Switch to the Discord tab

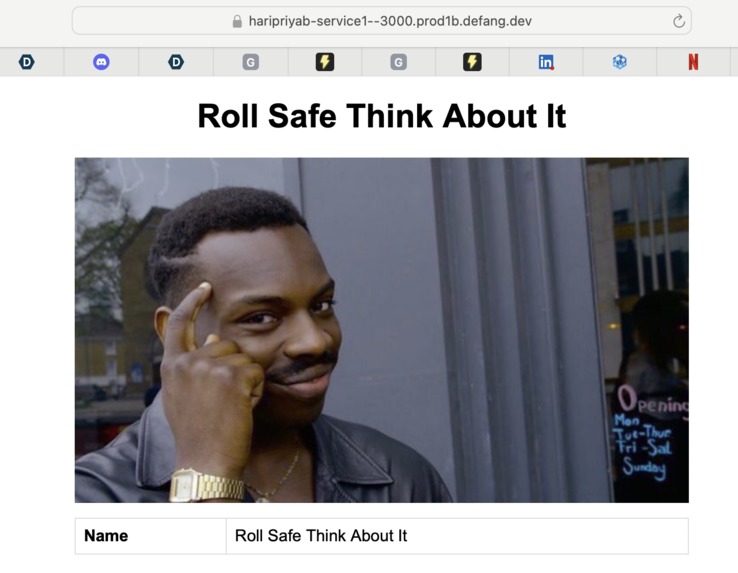pos(101,62)
